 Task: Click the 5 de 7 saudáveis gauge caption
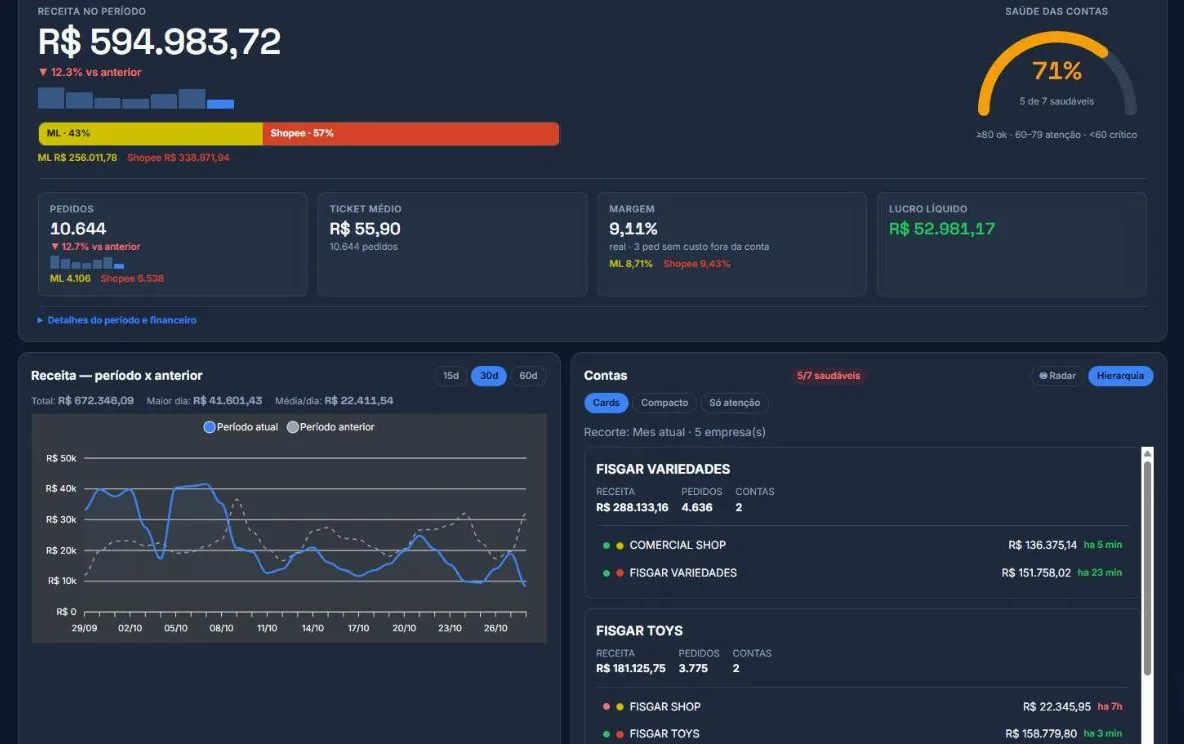(x=1056, y=101)
